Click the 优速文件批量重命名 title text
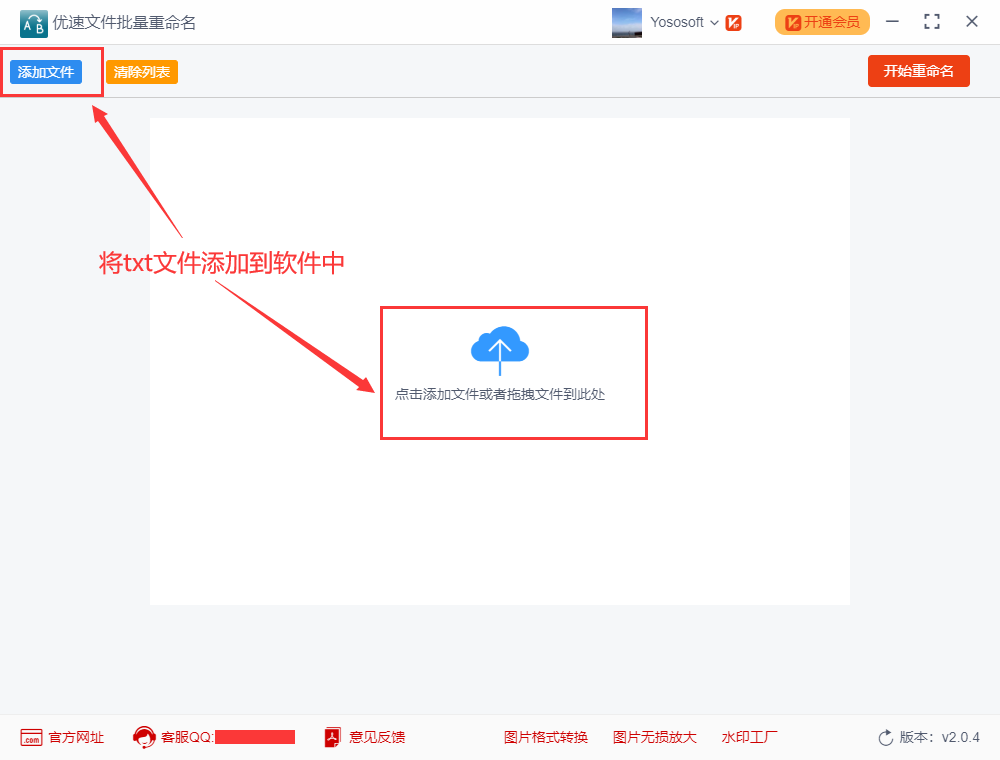Screen dimensions: 1000x760 [x=124, y=23]
